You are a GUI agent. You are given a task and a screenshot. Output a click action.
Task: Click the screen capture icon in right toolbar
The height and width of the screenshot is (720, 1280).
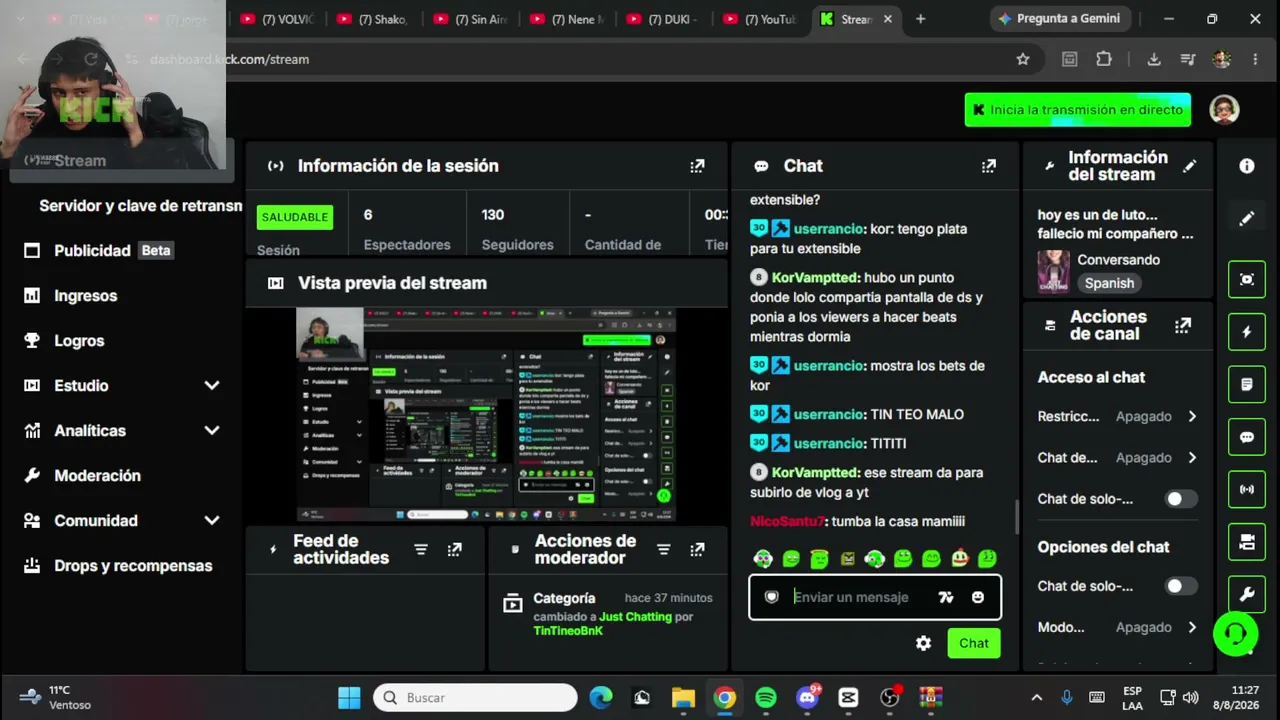pos(1247,279)
